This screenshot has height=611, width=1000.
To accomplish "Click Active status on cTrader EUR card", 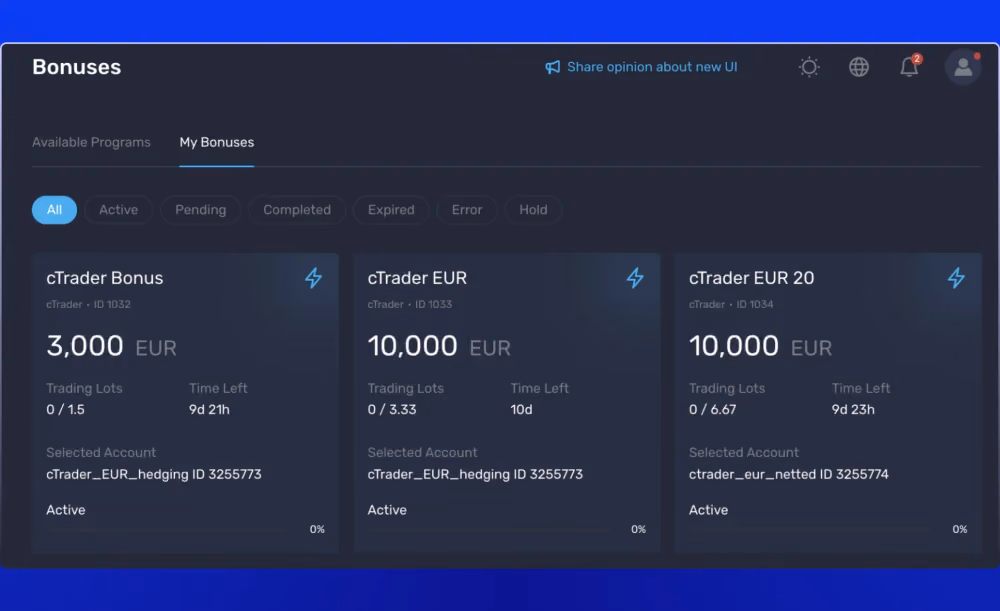I will click(387, 510).
